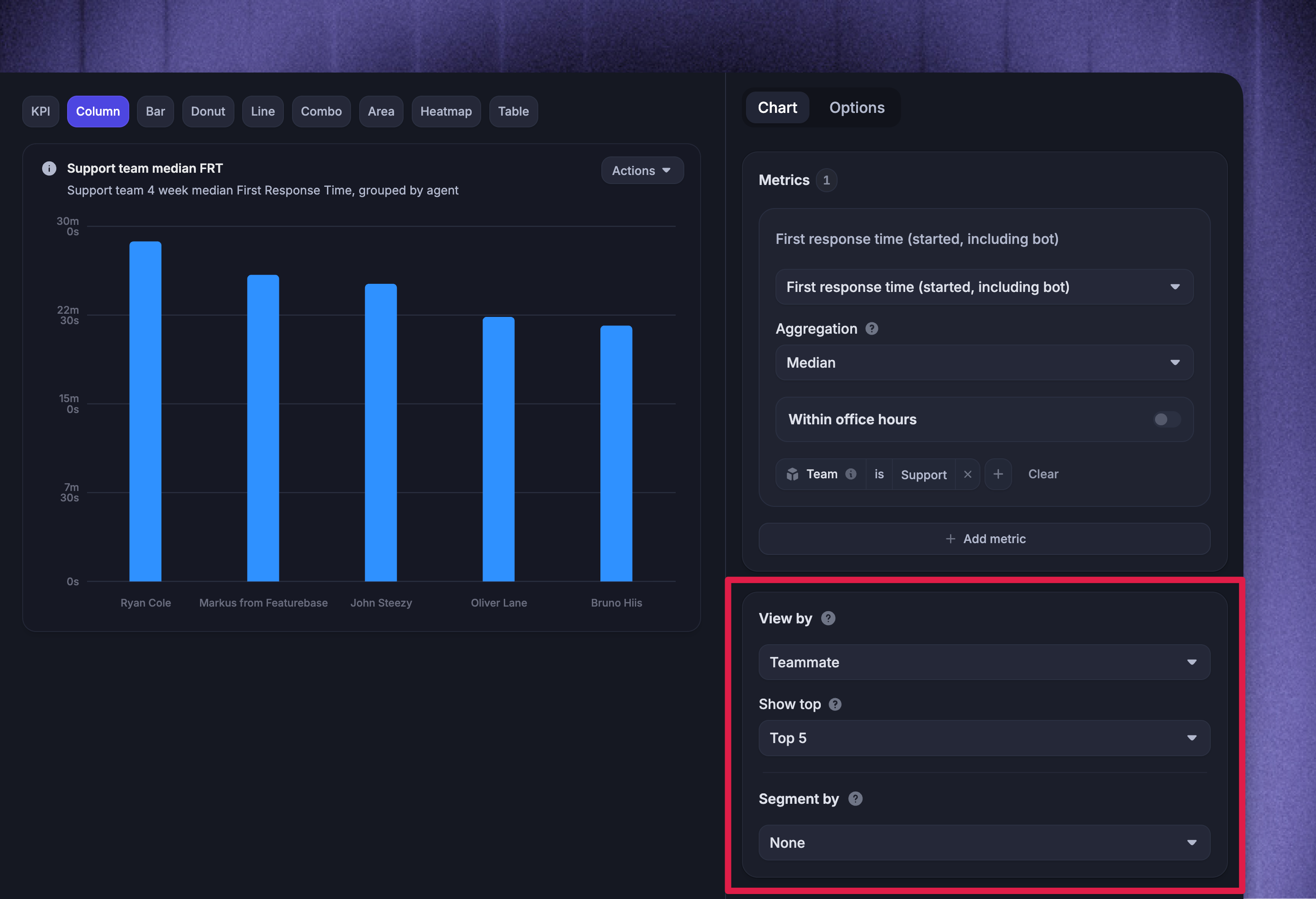Click the chart description about 4 week median
This screenshot has height=899, width=1316.
tap(263, 190)
